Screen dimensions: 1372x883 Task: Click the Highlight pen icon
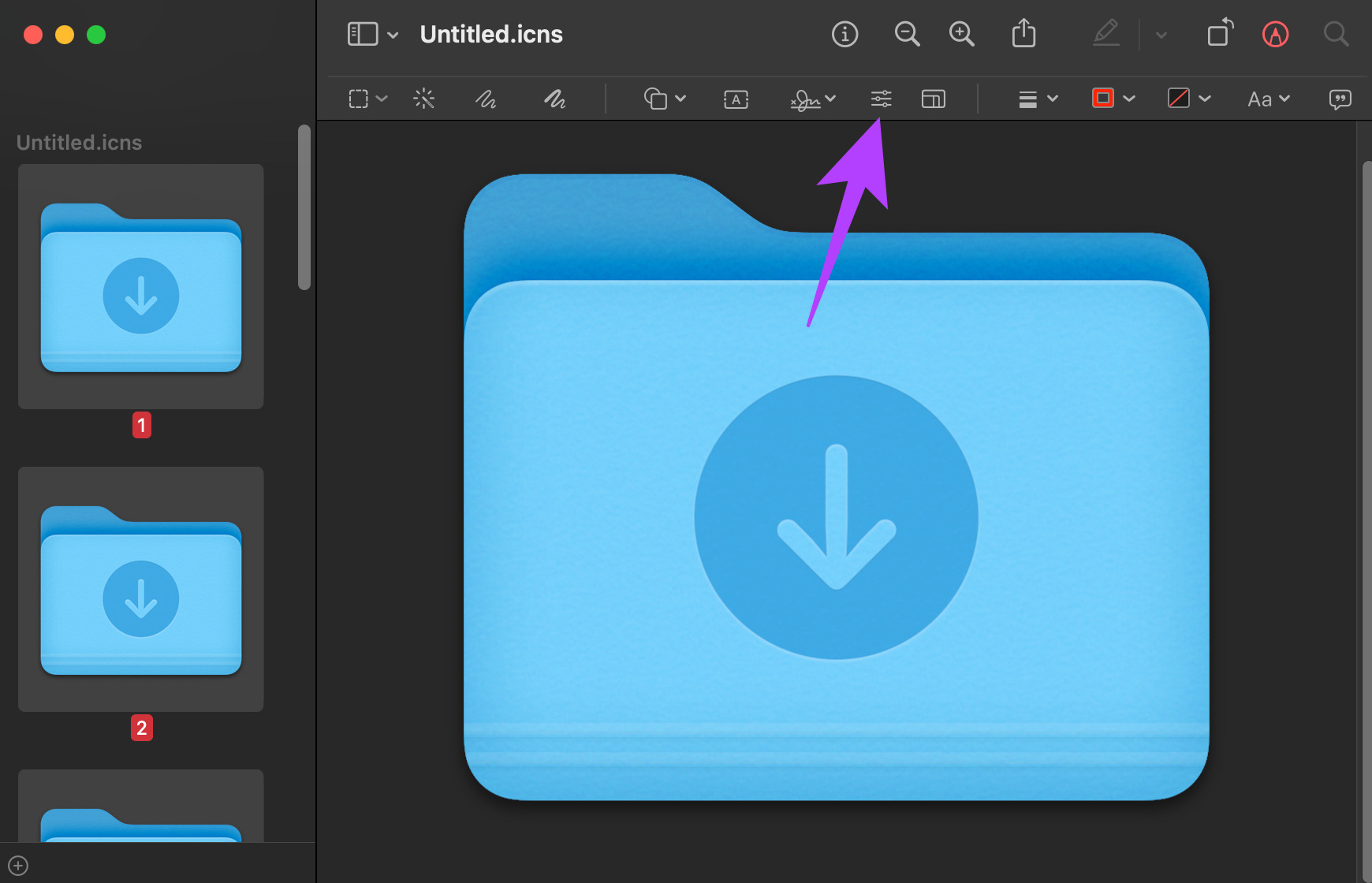(1106, 34)
